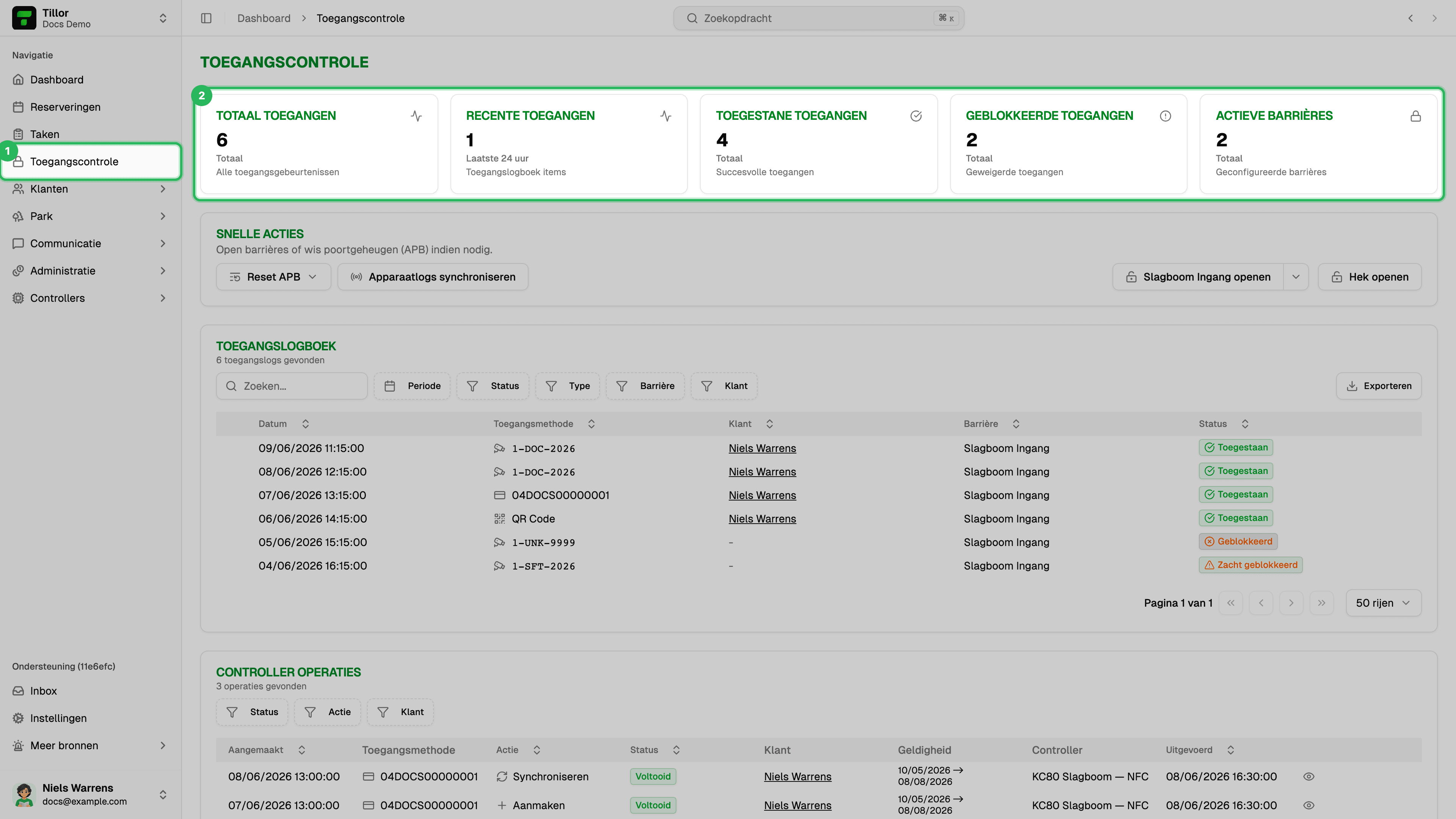Select Toegangscontrole in the sidebar

pos(91,162)
